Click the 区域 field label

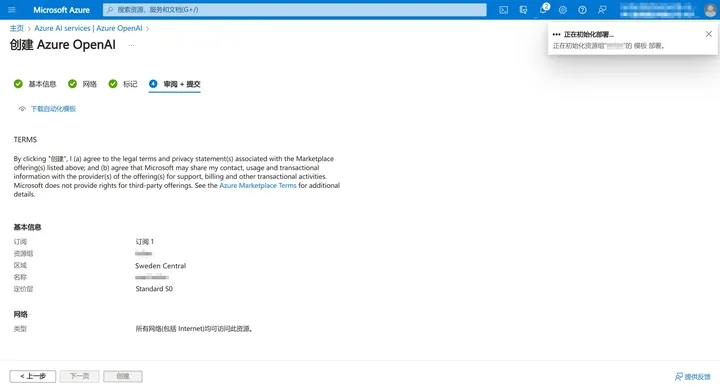[x=20, y=265]
